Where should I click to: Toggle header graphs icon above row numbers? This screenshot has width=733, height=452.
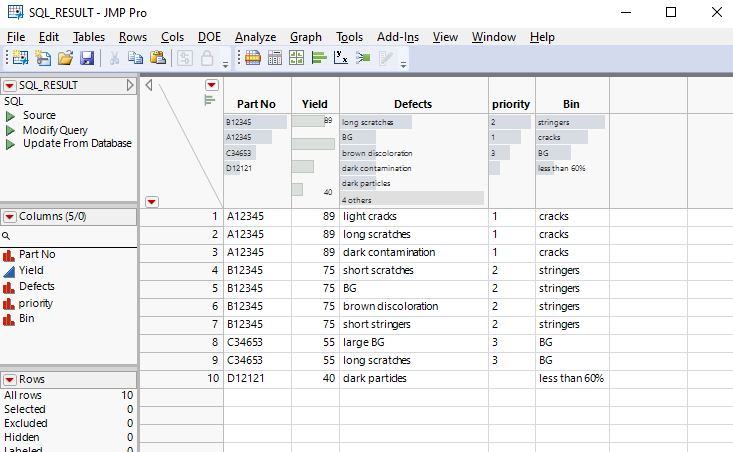210,100
